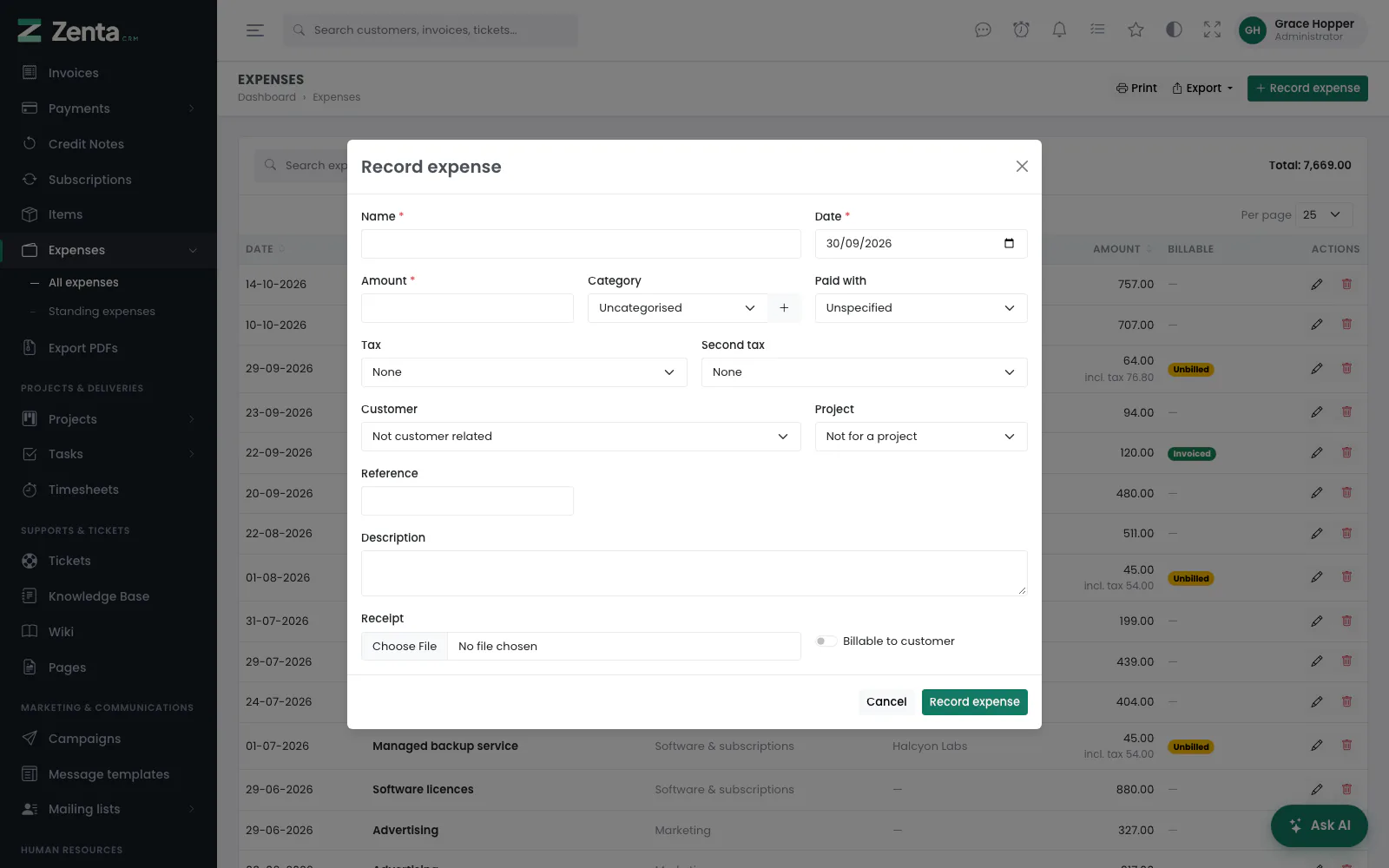1389x868 pixels.
Task: Open Invoices in the sidebar
Action: [109, 73]
